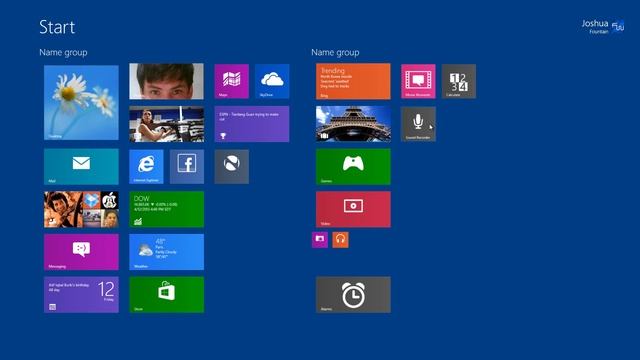The image size is (640, 360).
Task: Open the face photo tile
Action: pos(167,81)
